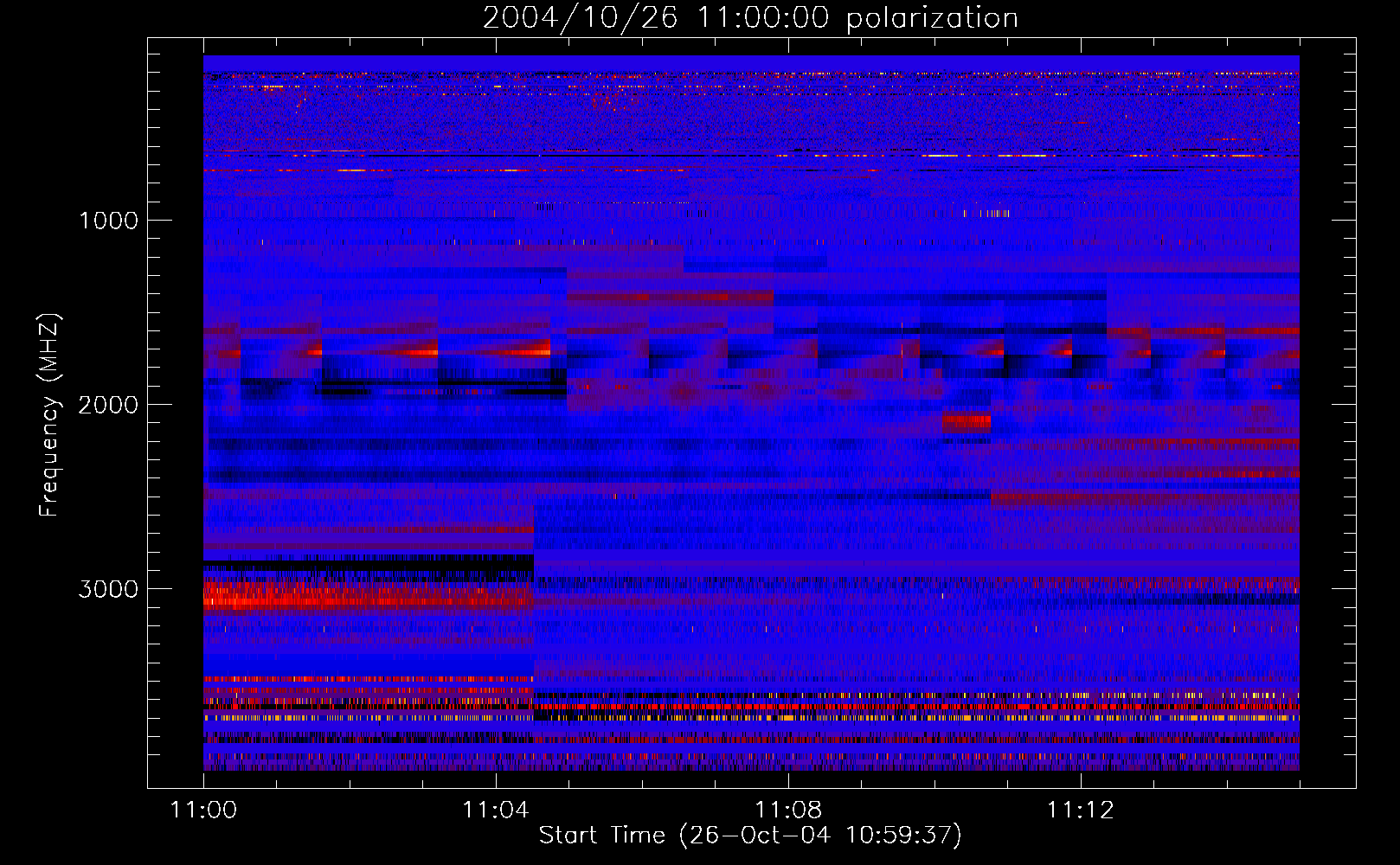Click the plot title "2004/10/26 11:00:00 polarization"
1400x865 pixels.
750,17
